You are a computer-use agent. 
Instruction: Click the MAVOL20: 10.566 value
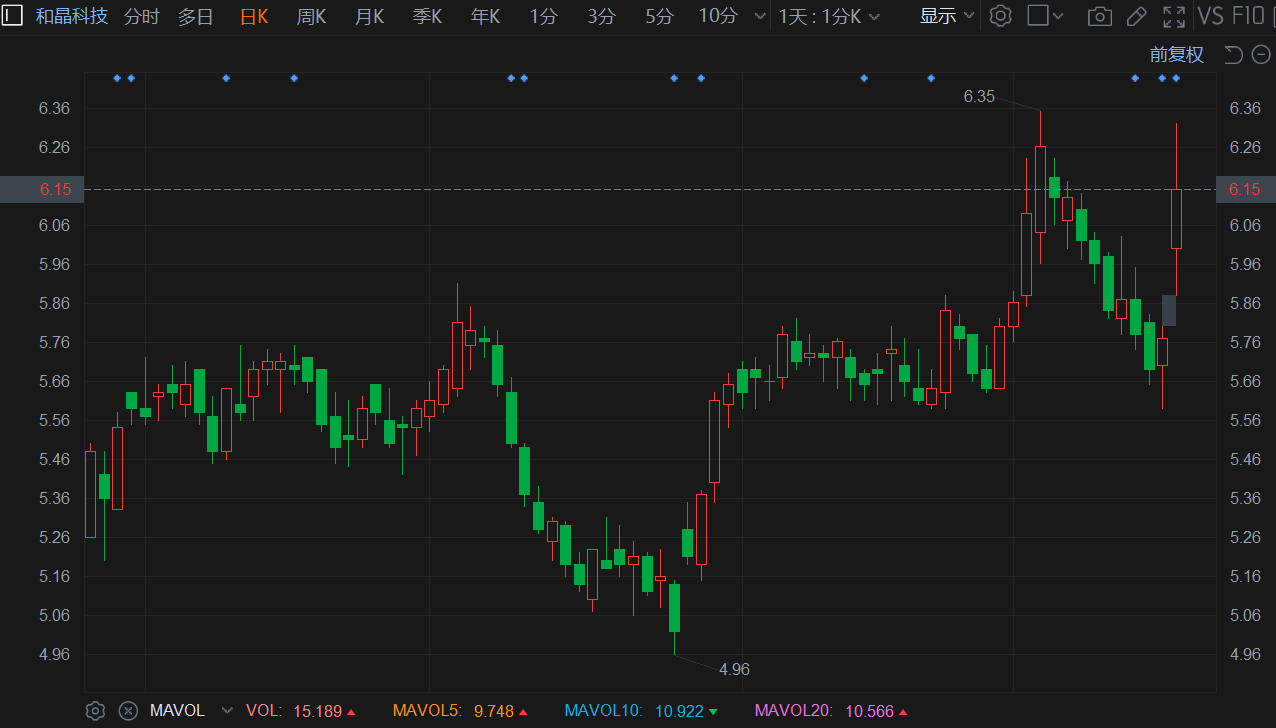coord(832,711)
